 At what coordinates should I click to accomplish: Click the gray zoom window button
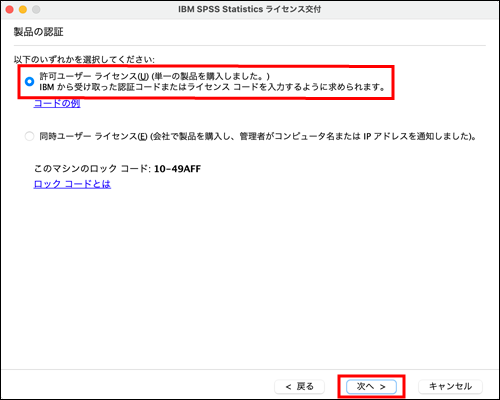point(36,10)
